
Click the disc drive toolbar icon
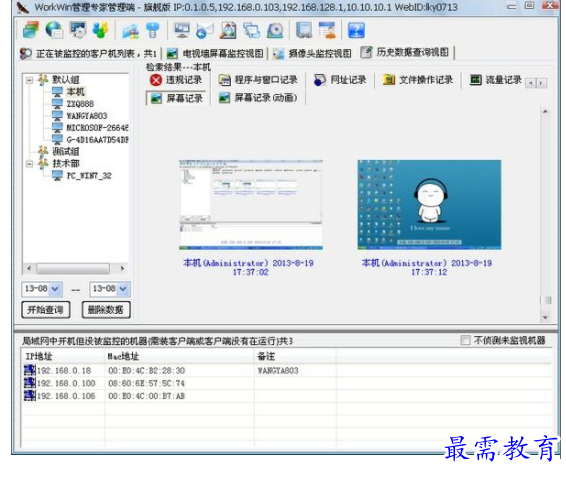(x=275, y=30)
